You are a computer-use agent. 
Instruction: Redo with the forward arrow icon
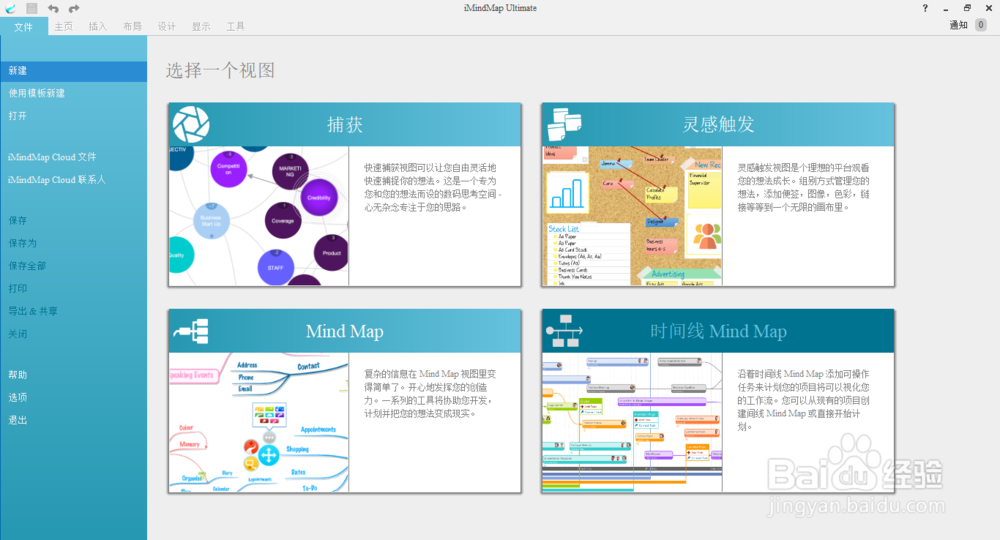(74, 8)
